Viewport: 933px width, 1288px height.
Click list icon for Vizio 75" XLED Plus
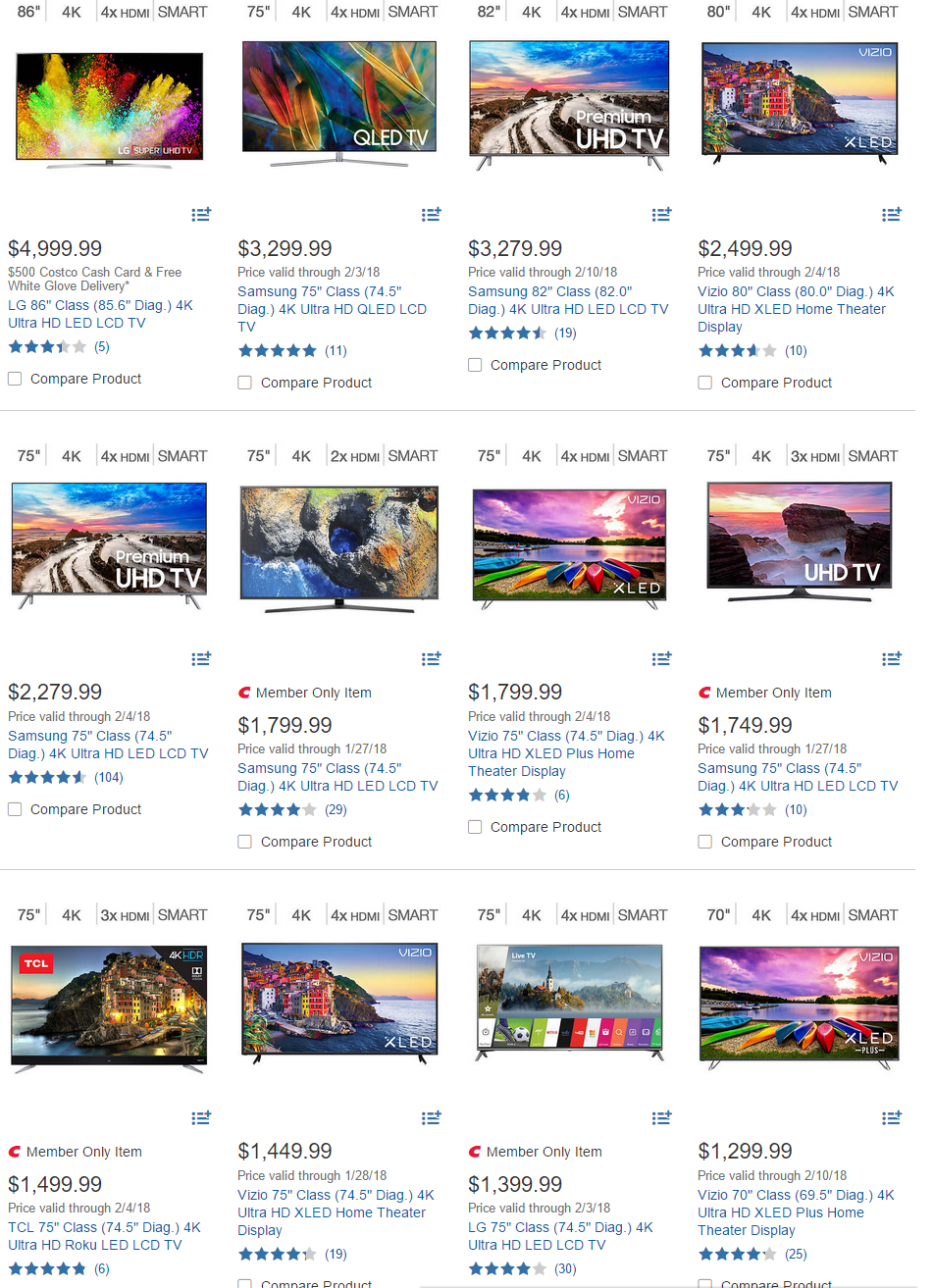(x=662, y=658)
